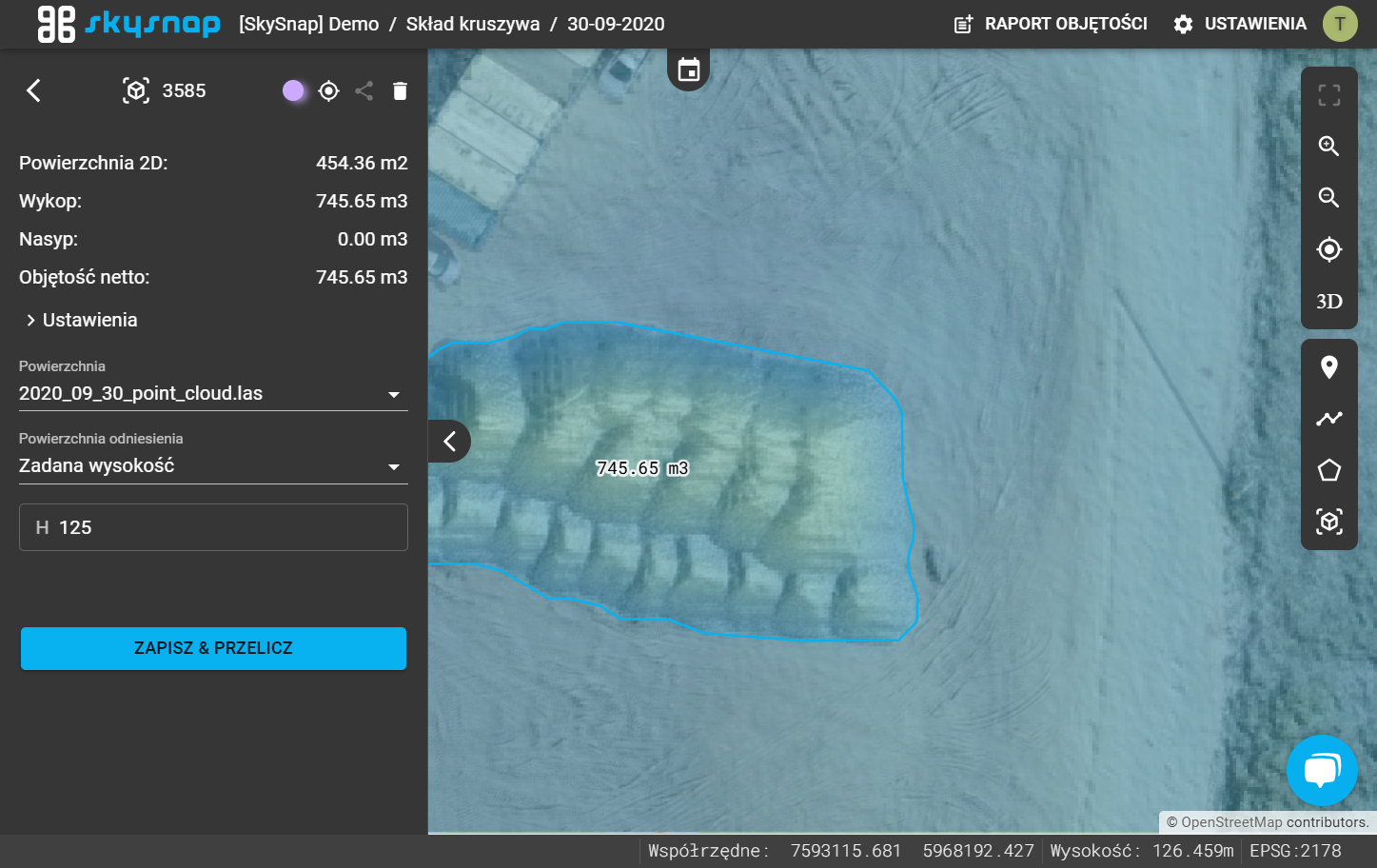The width and height of the screenshot is (1377, 868).
Task: Share the measurement using the share icon
Action: (364, 90)
